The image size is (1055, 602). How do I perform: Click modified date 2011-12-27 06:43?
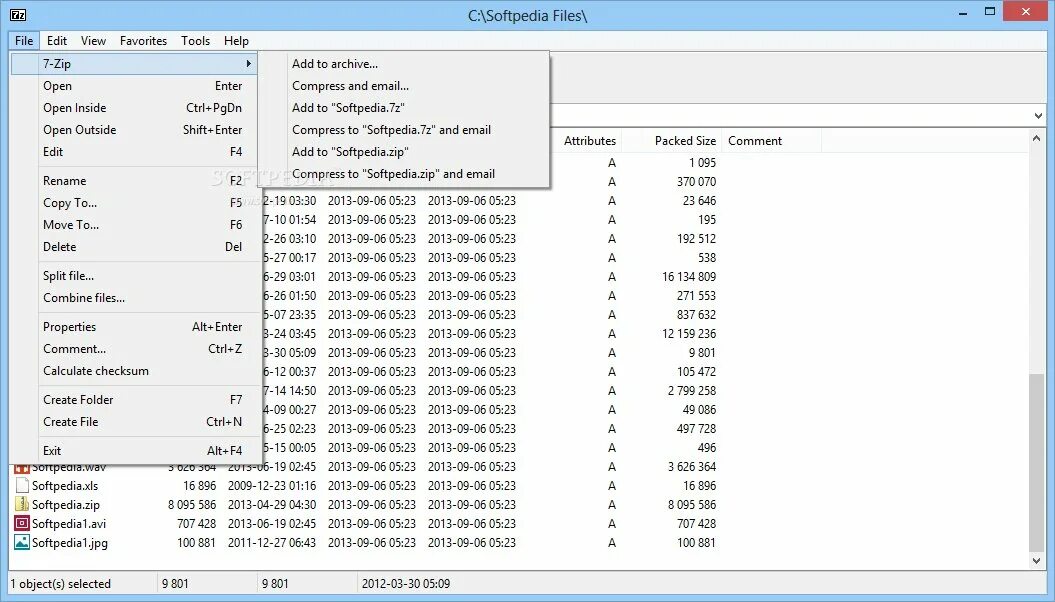click(x=272, y=542)
